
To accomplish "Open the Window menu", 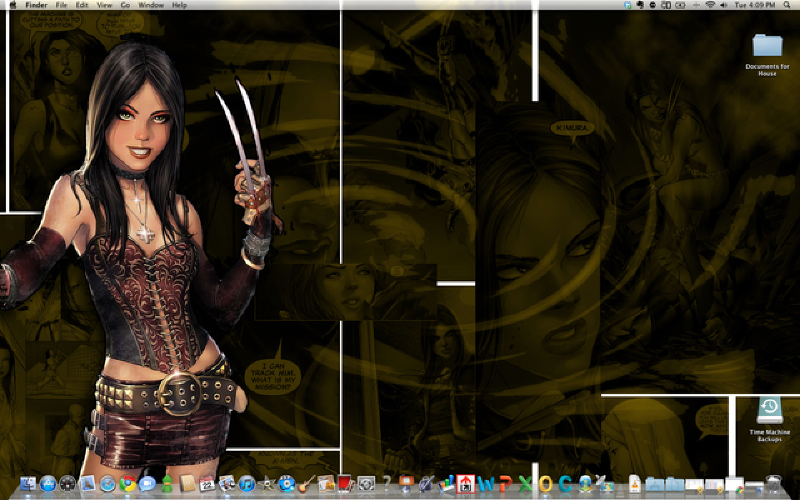I will [151, 5].
